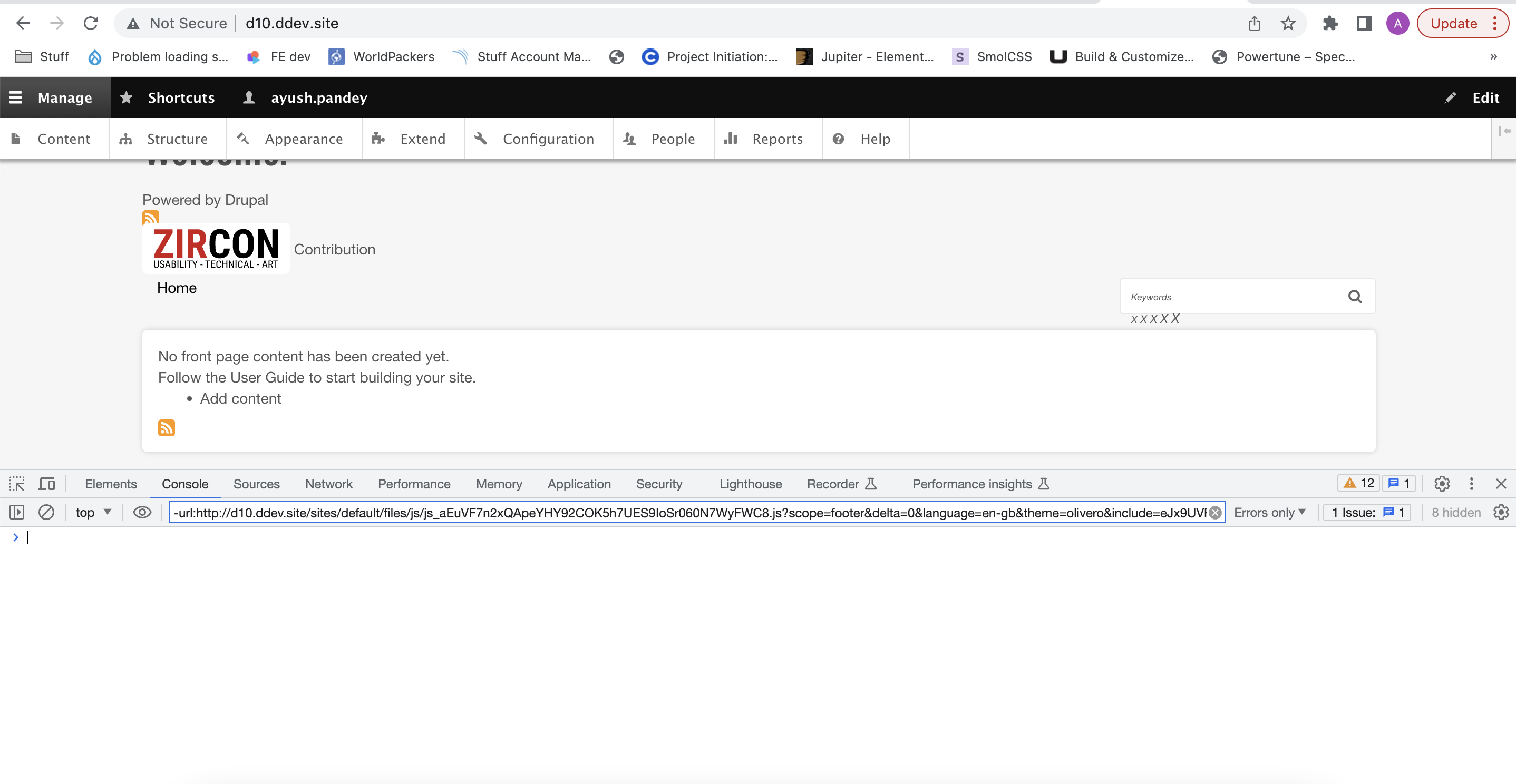Screen dimensions: 1516x784
Task: Open the browser extensions puzzle icon
Action: (1330, 24)
